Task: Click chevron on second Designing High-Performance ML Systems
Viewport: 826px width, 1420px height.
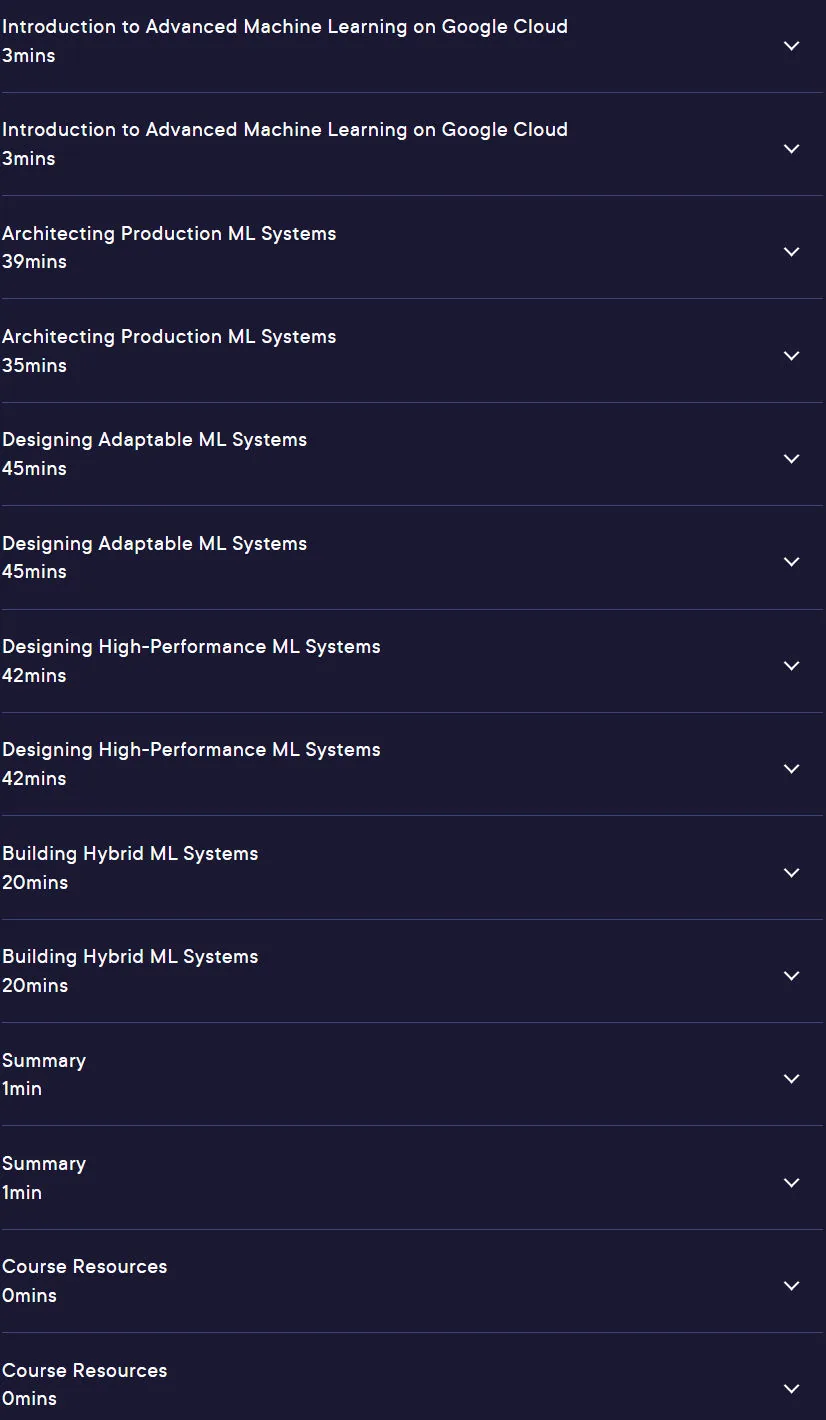Action: [x=791, y=769]
